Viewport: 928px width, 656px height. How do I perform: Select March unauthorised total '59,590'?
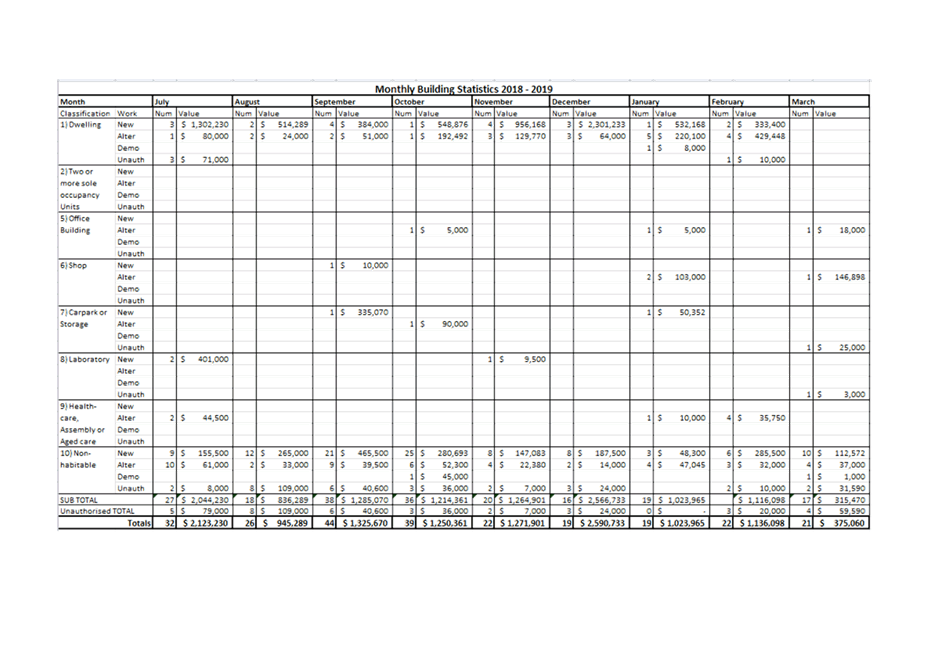point(852,511)
